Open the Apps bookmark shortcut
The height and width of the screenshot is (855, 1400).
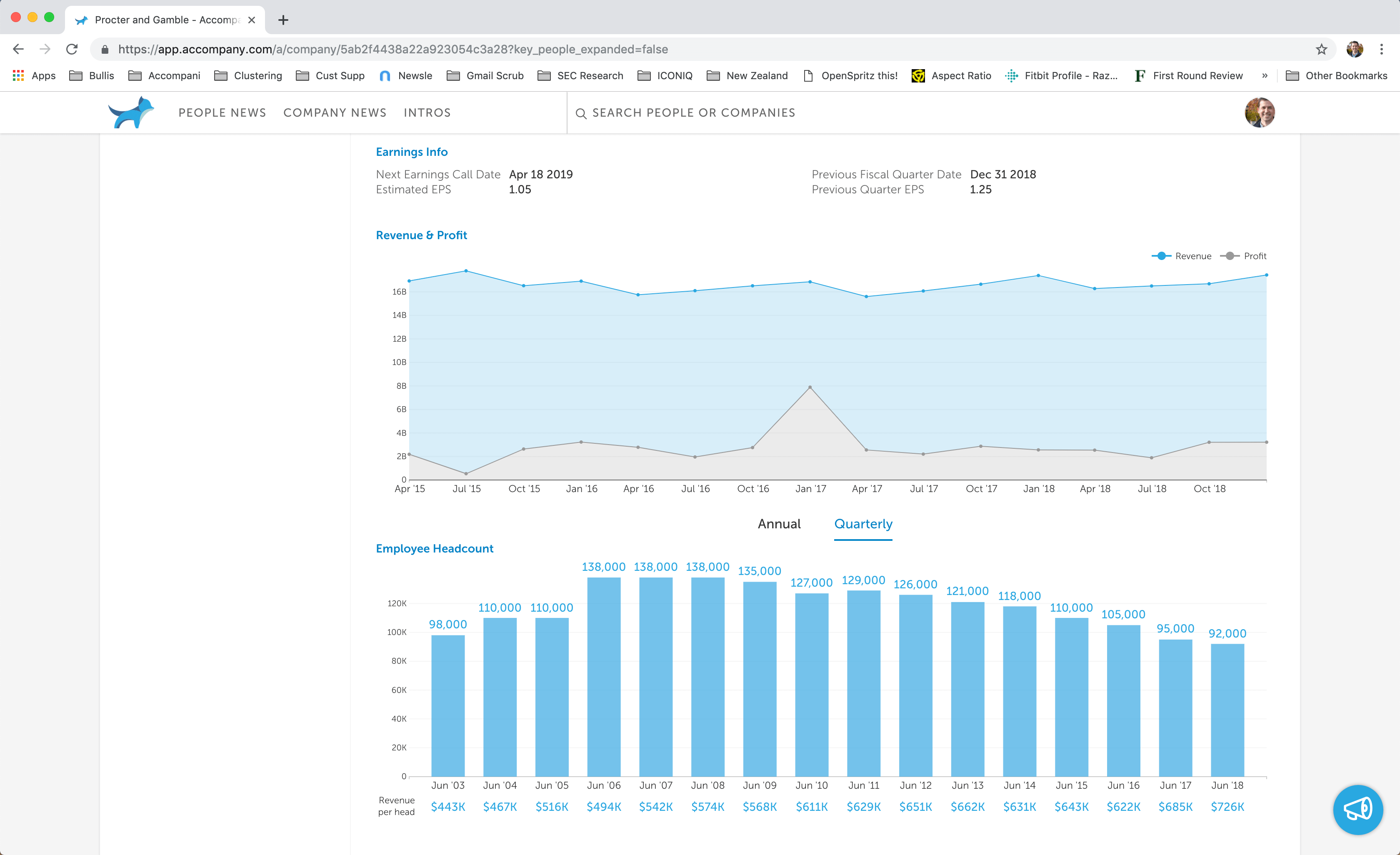[x=34, y=75]
